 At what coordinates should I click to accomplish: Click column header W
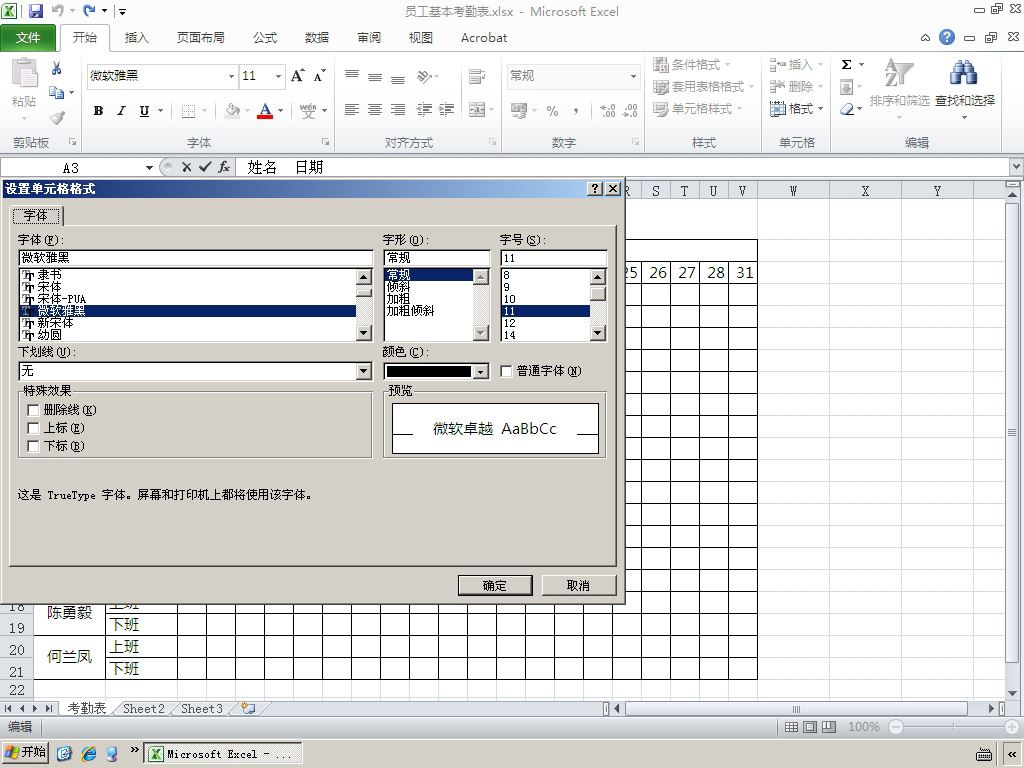click(793, 191)
